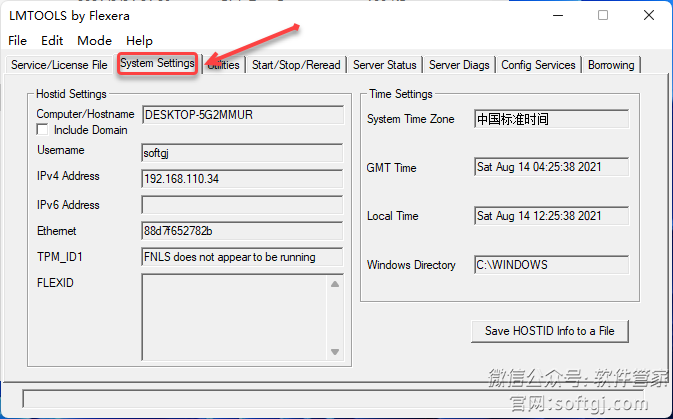
Task: Select the Start/Stop/Reread tab
Action: click(x=296, y=65)
